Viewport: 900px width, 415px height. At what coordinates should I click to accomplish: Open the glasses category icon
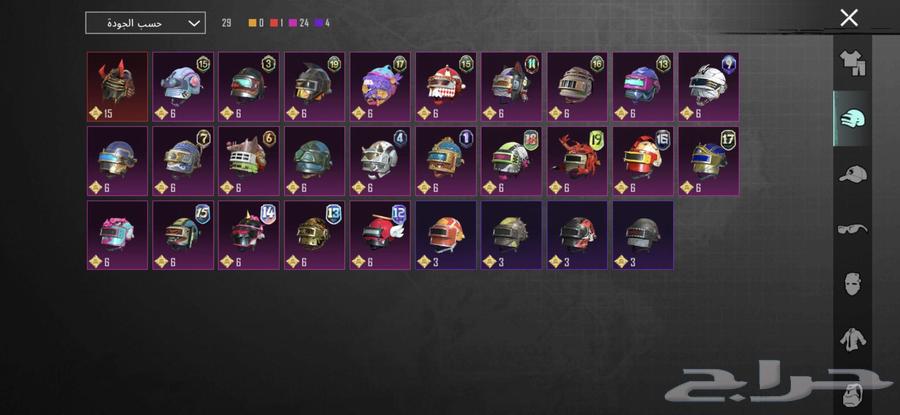click(x=852, y=229)
